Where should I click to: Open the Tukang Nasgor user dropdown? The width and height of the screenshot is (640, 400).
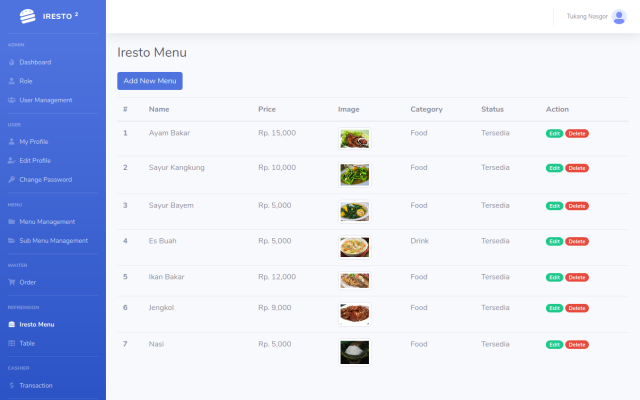pos(587,16)
